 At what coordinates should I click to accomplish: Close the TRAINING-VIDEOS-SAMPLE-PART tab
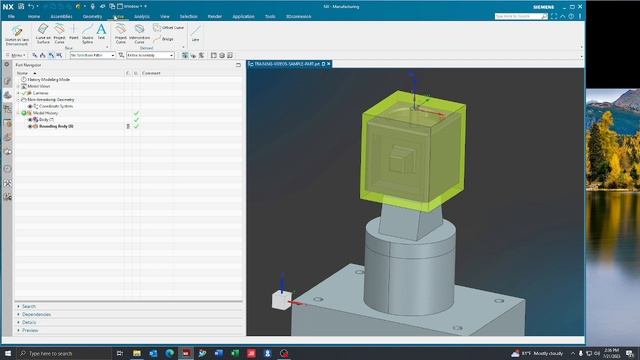[x=329, y=64]
